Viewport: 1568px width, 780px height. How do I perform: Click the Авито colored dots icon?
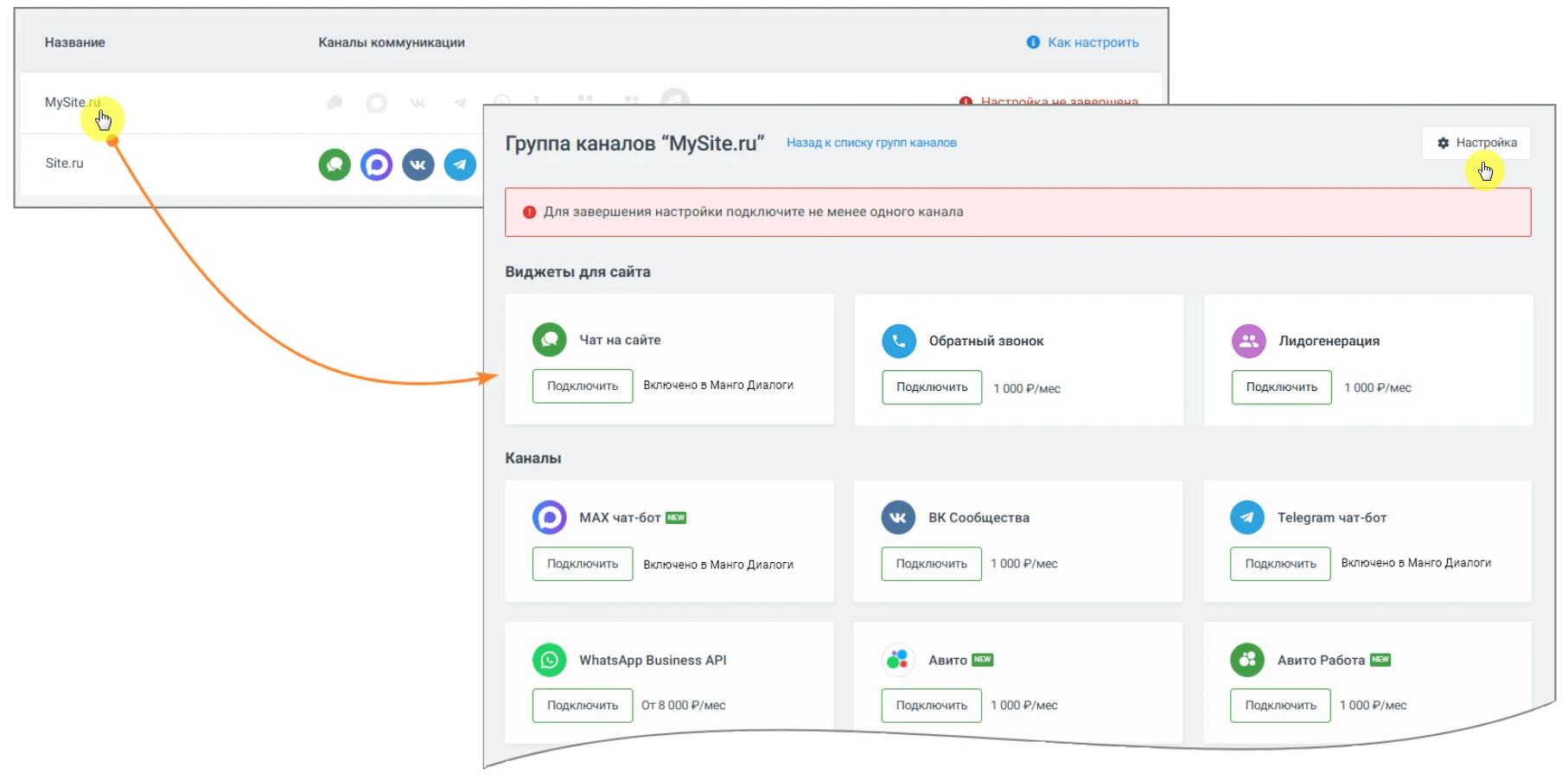[898, 660]
